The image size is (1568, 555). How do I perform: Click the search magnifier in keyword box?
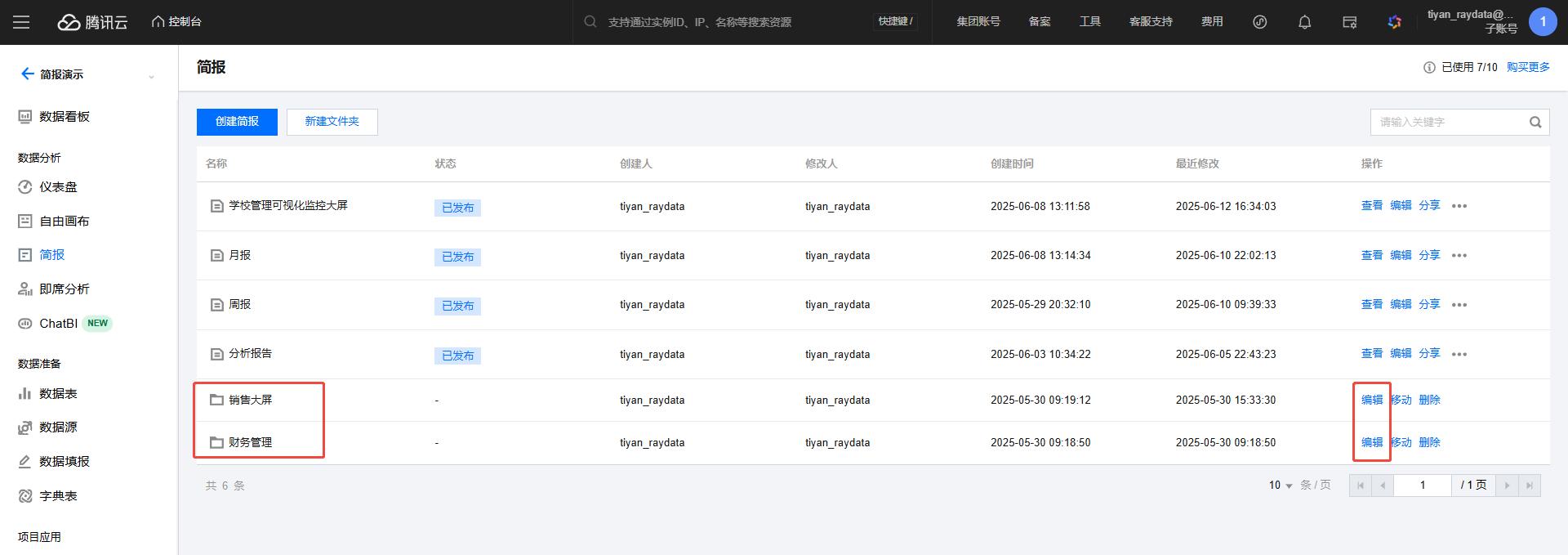[1535, 123]
